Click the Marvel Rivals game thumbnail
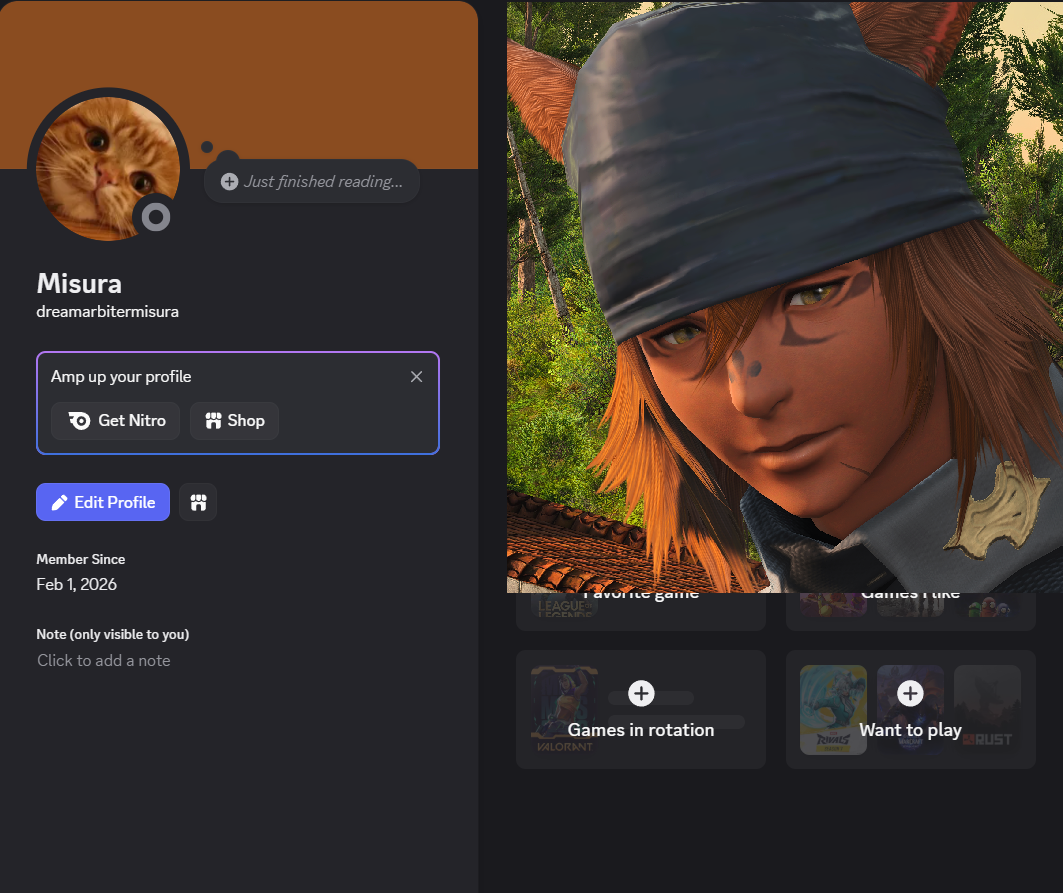 point(833,709)
